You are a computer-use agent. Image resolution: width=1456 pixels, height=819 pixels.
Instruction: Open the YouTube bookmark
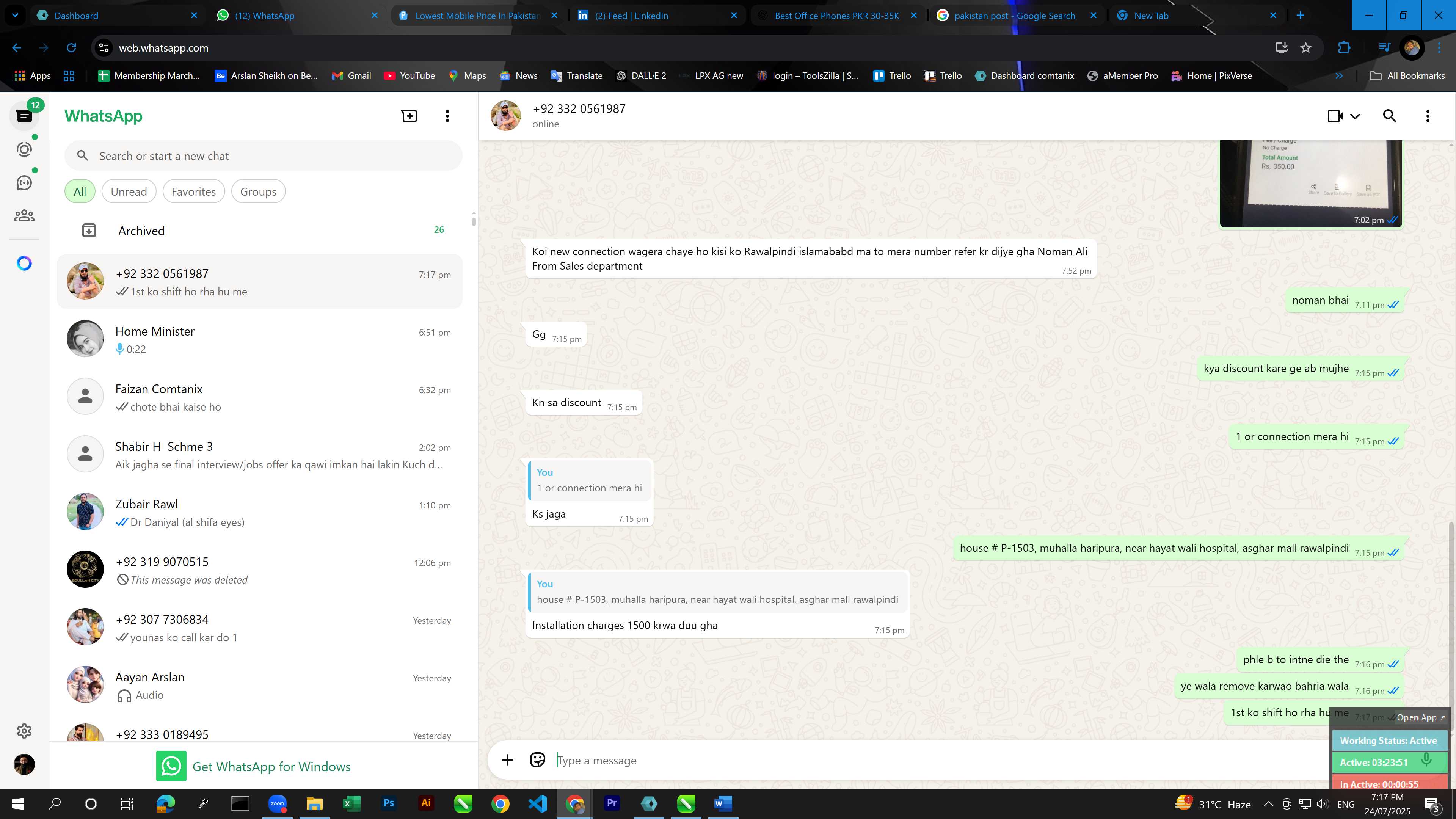[410, 76]
